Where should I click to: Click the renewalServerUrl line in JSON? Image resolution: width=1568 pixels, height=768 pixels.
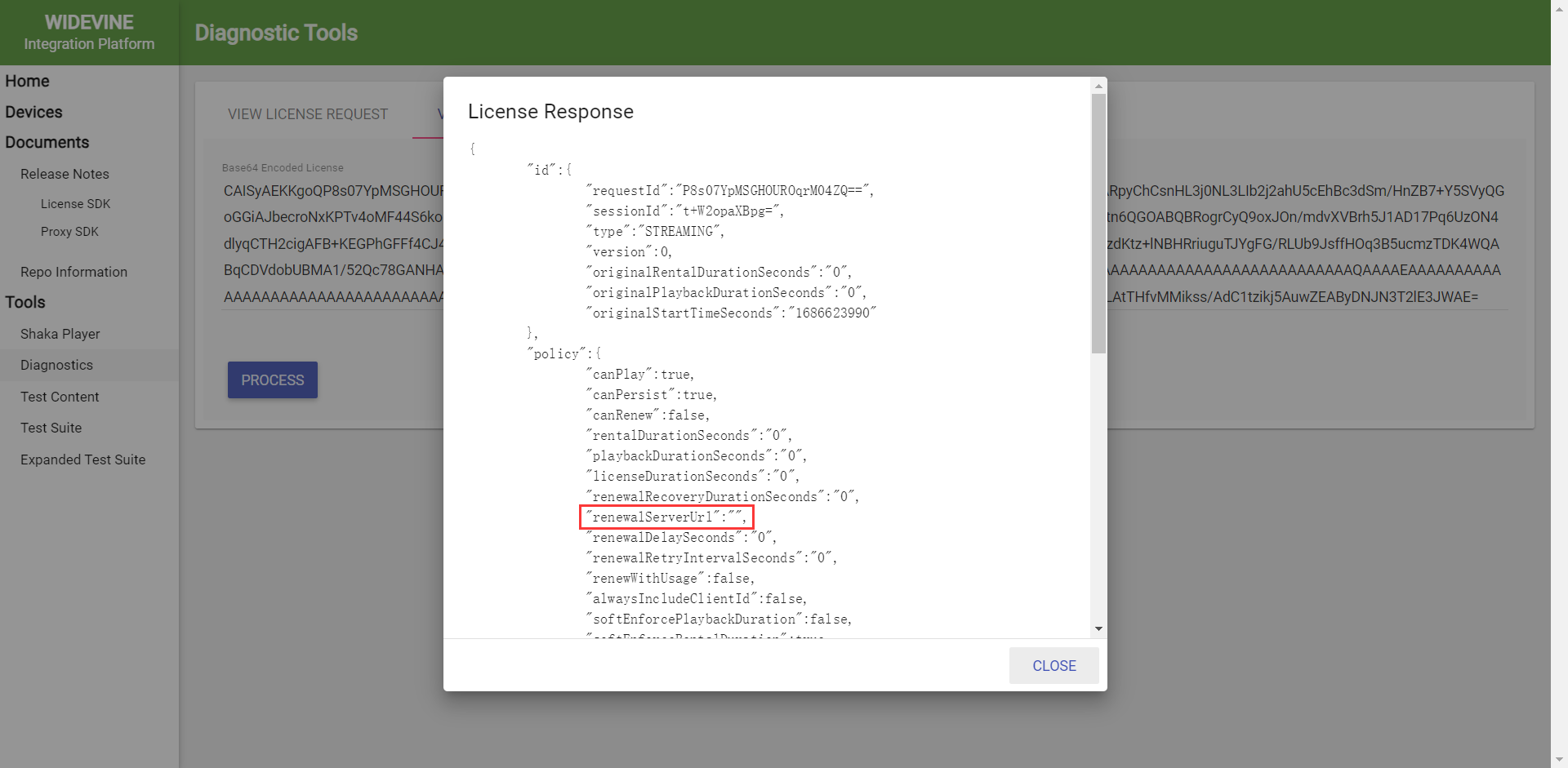coord(666,517)
